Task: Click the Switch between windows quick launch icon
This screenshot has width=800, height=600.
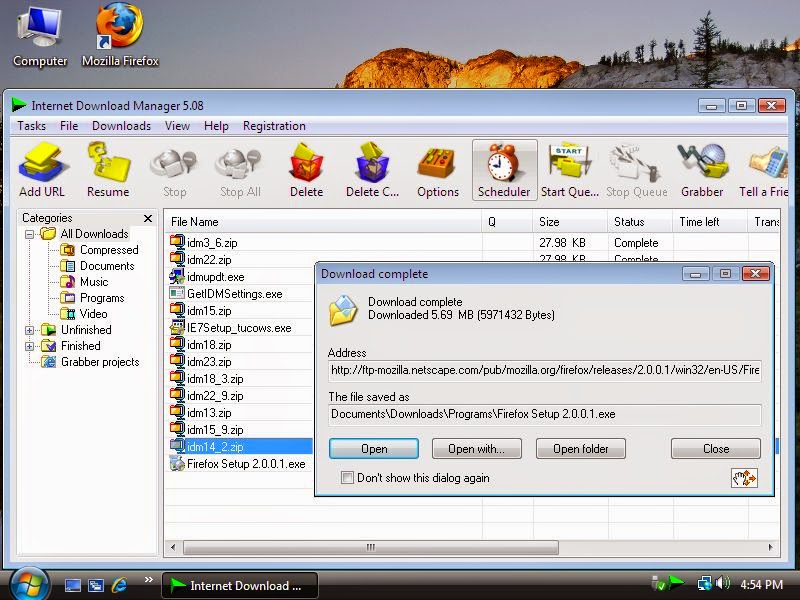Action: click(x=96, y=585)
